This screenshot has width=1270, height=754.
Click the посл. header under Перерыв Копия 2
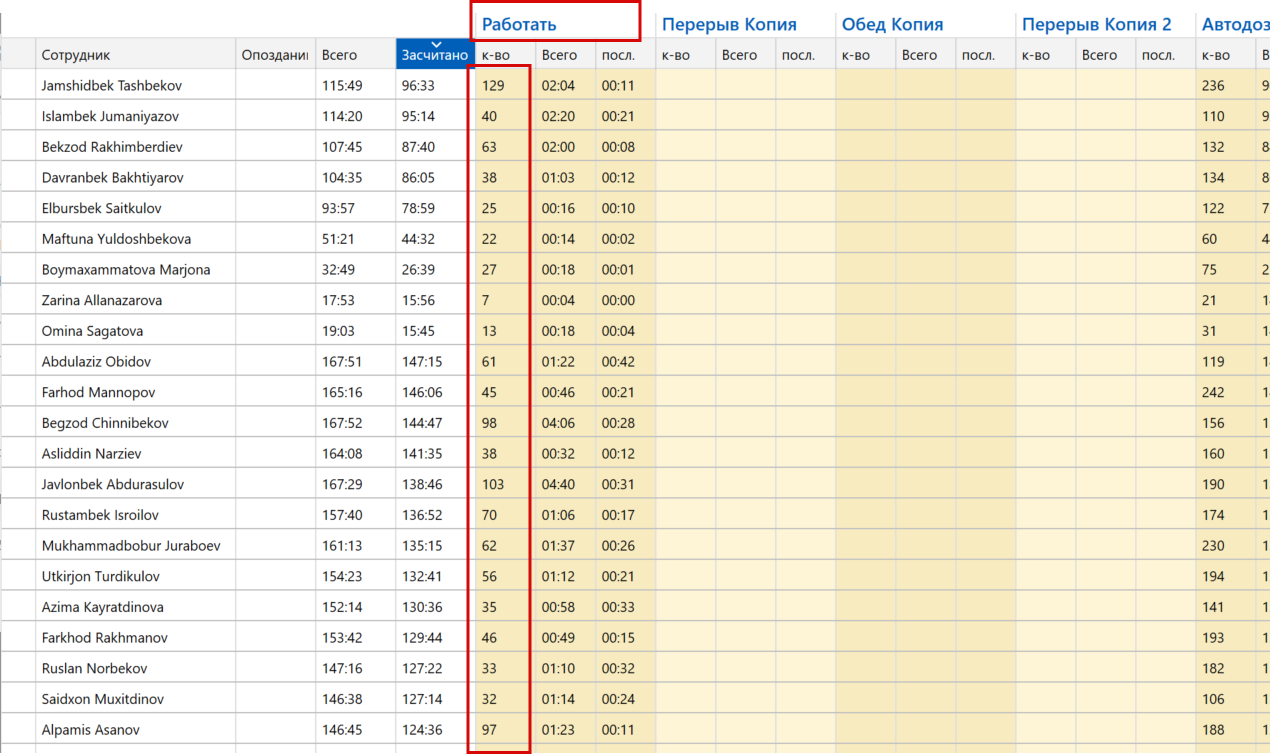tap(1166, 55)
